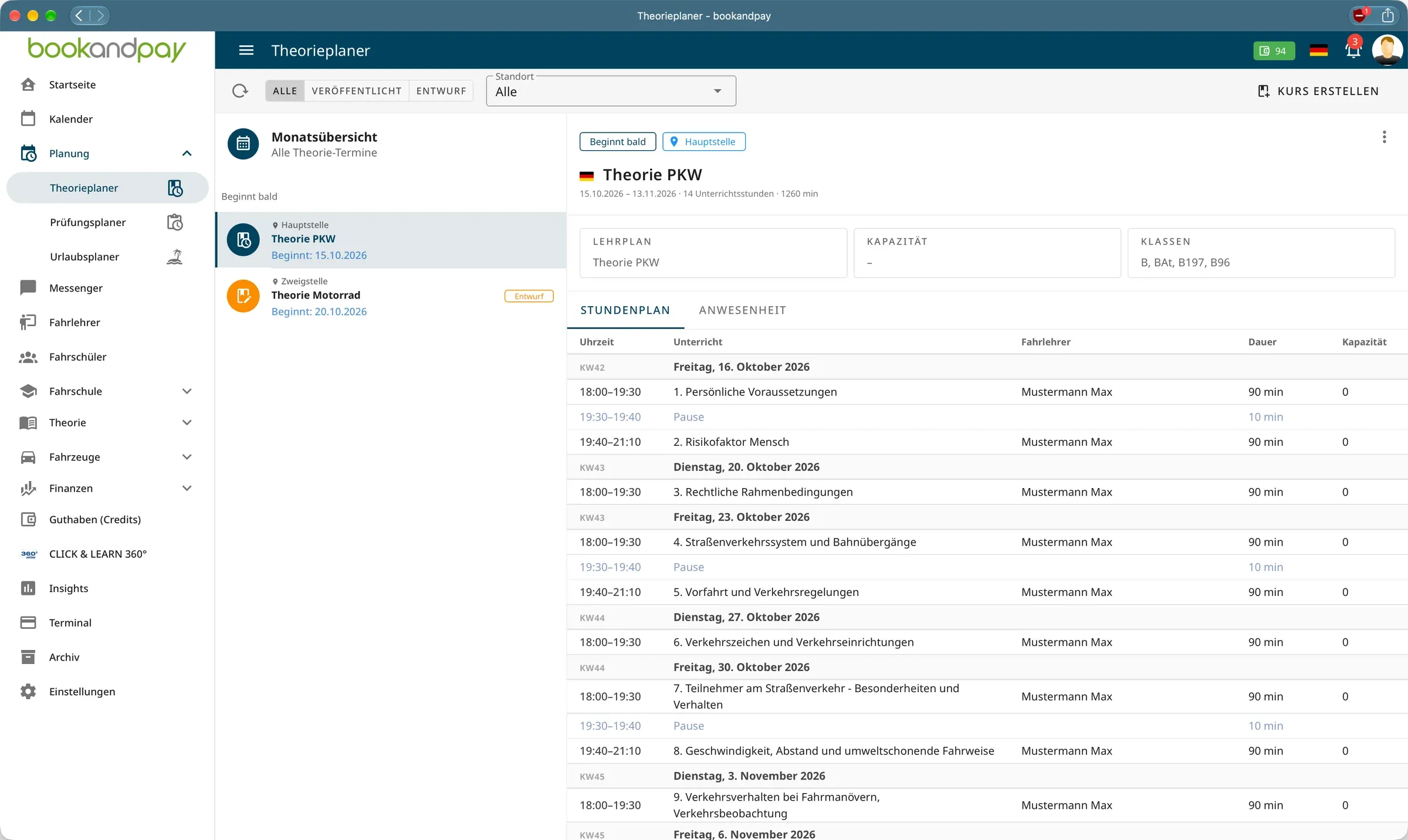
Task: Click the macOS share icon in title bar
Action: [1387, 15]
